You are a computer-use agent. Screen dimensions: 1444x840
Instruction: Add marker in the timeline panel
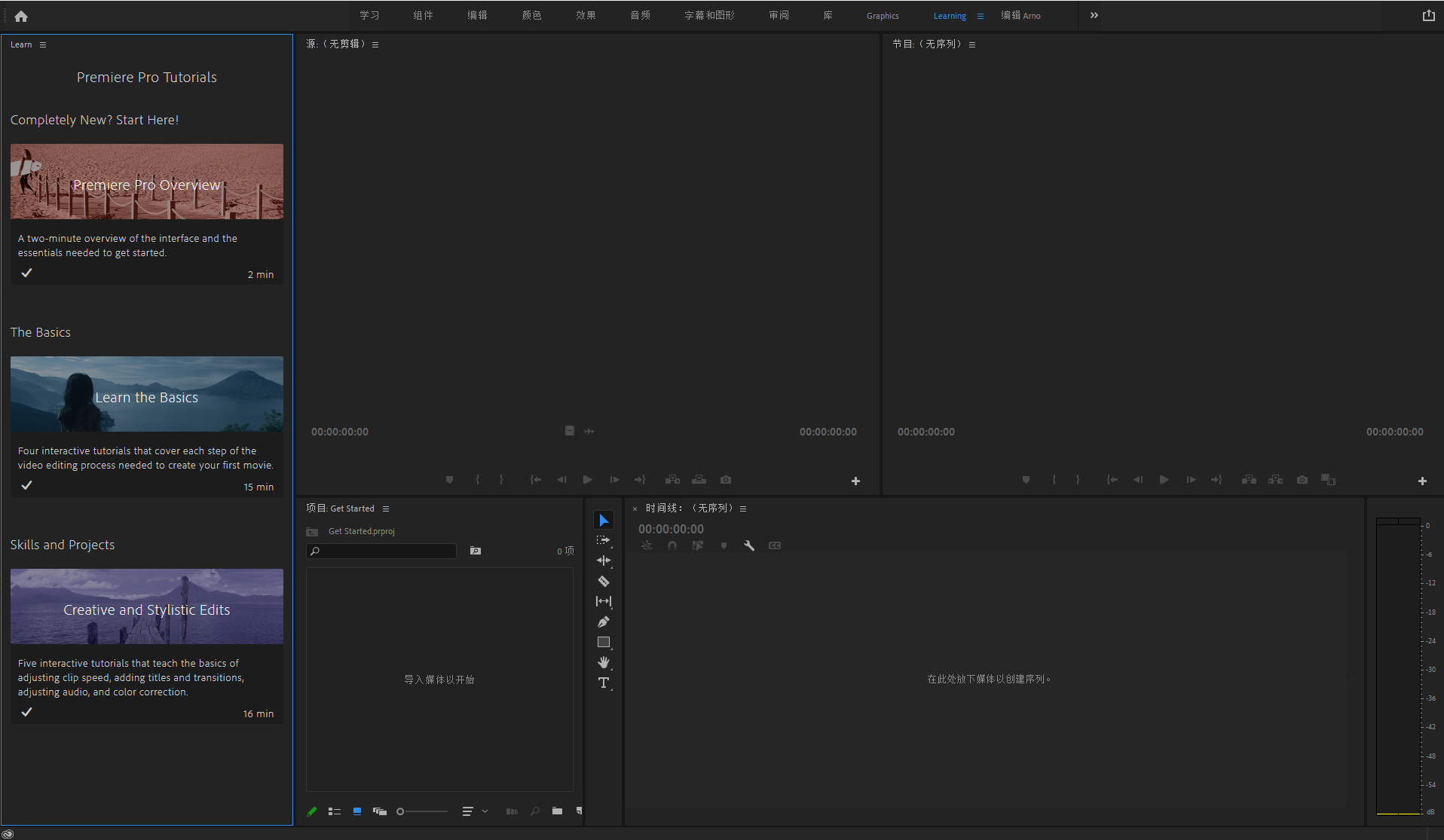pyautogui.click(x=724, y=545)
